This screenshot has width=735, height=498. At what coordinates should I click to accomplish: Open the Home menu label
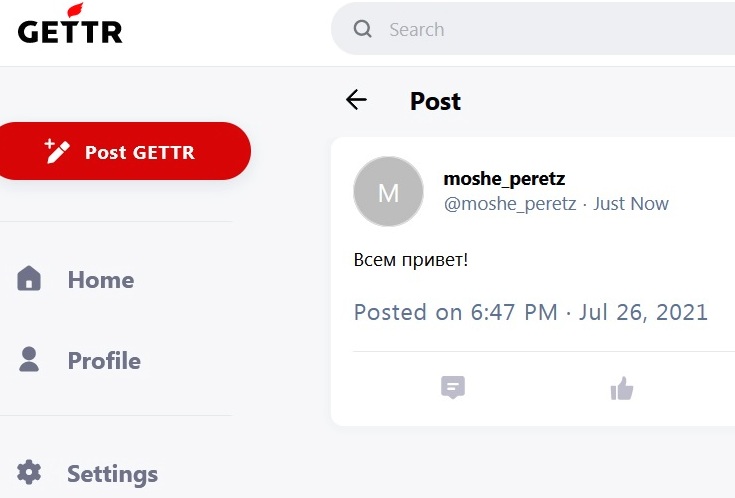pos(101,280)
